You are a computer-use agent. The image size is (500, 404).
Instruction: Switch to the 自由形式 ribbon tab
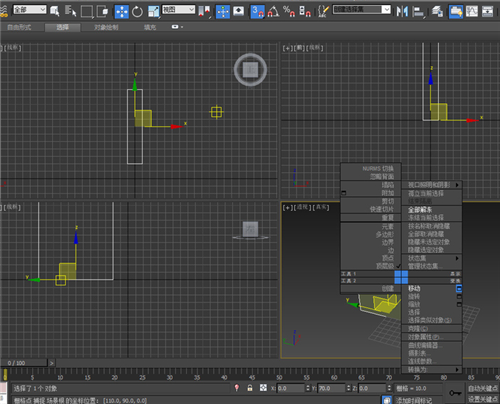(x=19, y=27)
